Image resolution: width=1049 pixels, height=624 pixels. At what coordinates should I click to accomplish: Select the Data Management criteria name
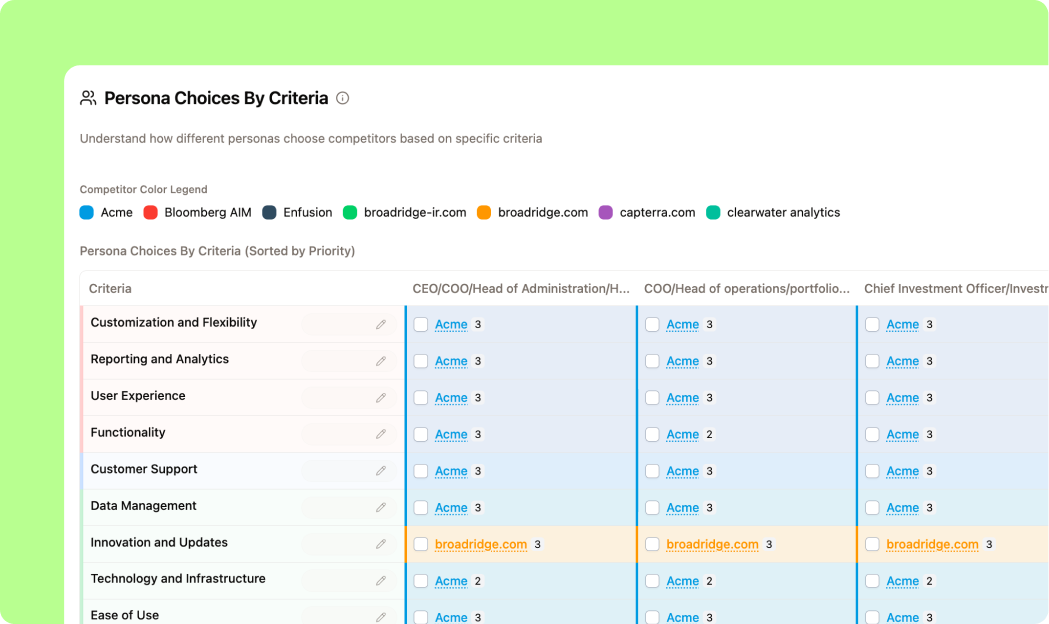pyautogui.click(x=143, y=506)
